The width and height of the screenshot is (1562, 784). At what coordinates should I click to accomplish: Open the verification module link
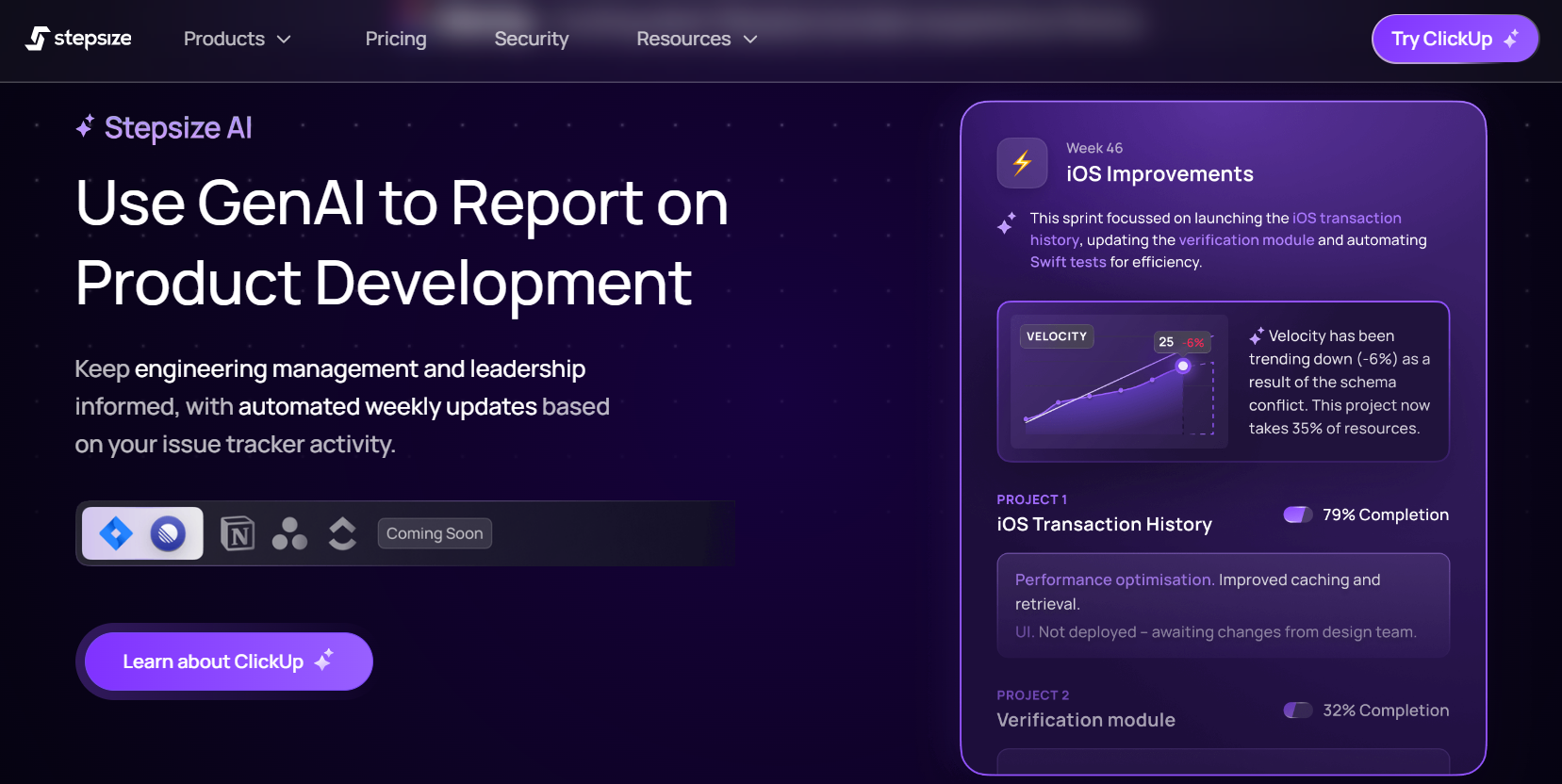pos(1246,240)
